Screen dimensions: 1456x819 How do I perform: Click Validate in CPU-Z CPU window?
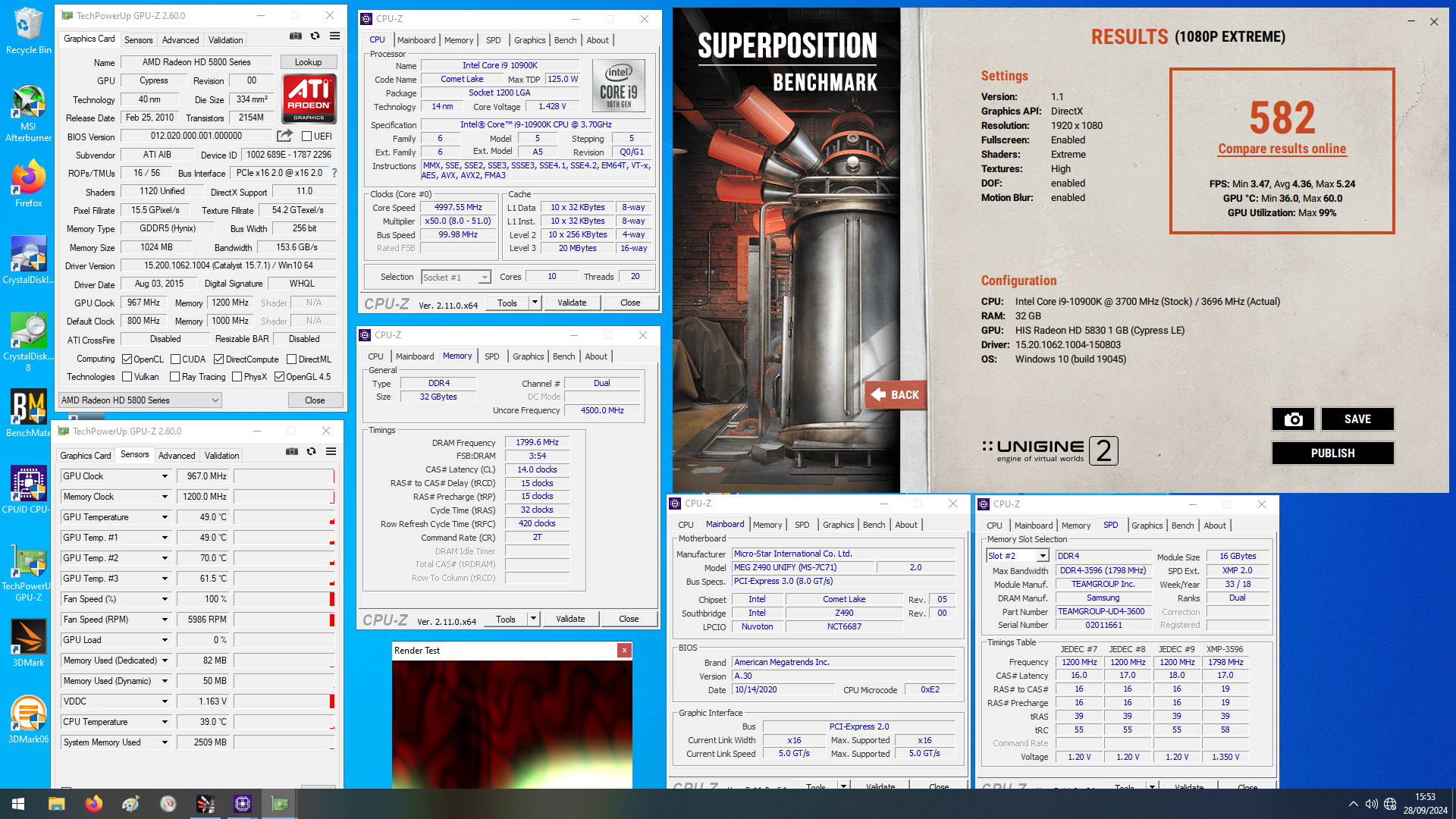[x=572, y=303]
